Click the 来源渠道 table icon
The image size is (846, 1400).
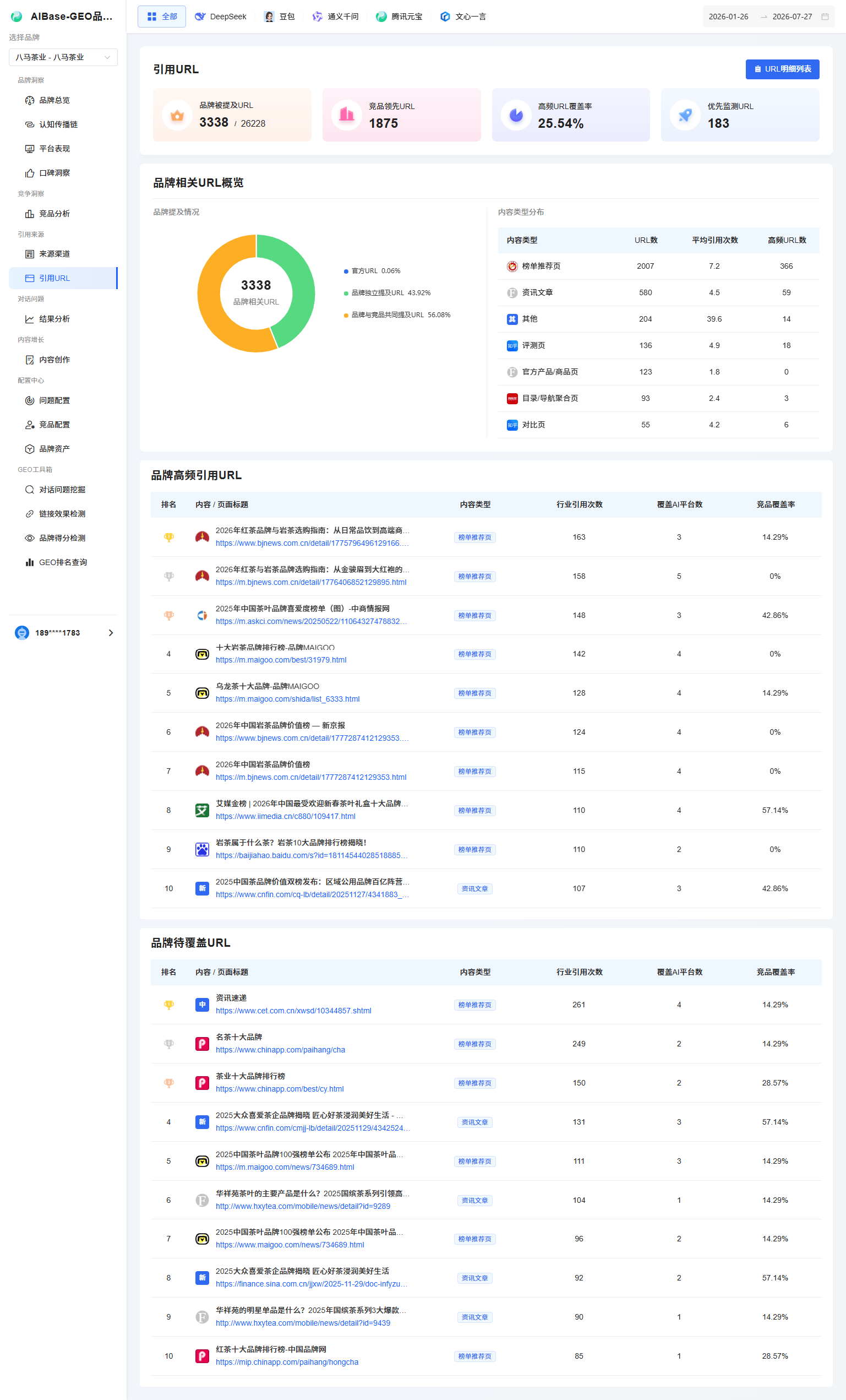coord(30,254)
